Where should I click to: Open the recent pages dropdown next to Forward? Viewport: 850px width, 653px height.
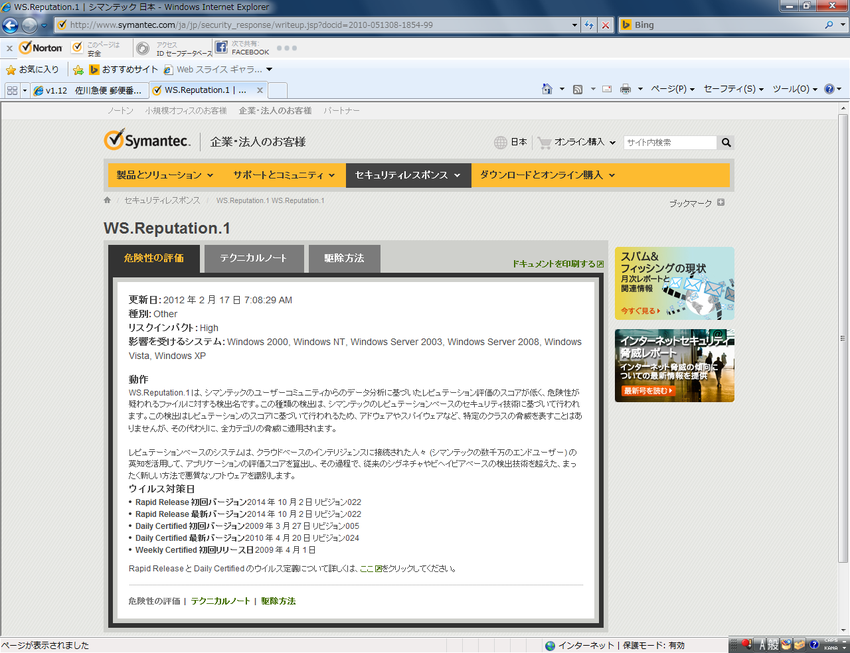(44, 25)
